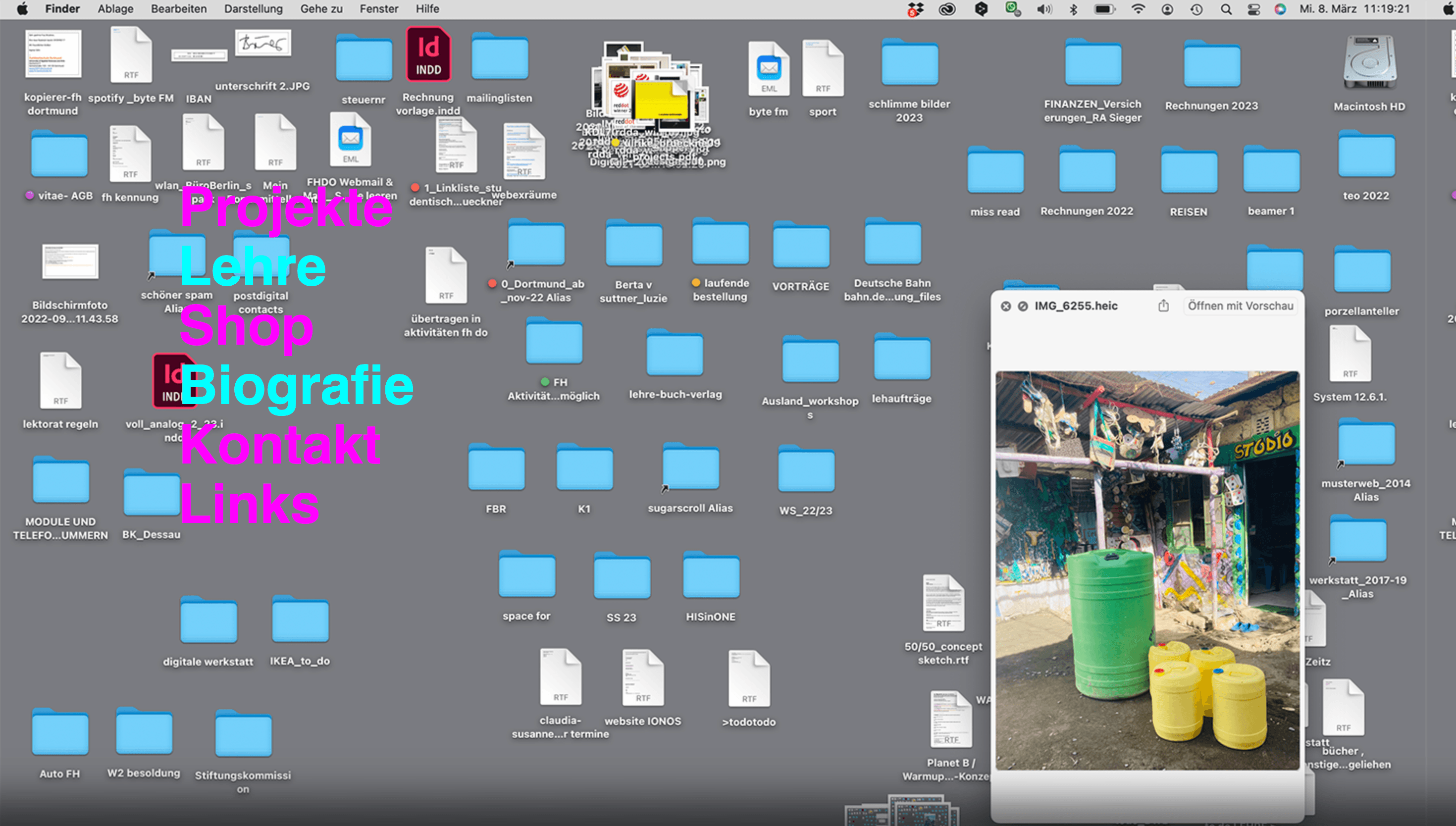Open Control Center in the menu bar
Screen dimensions: 1456x826
1253,9
